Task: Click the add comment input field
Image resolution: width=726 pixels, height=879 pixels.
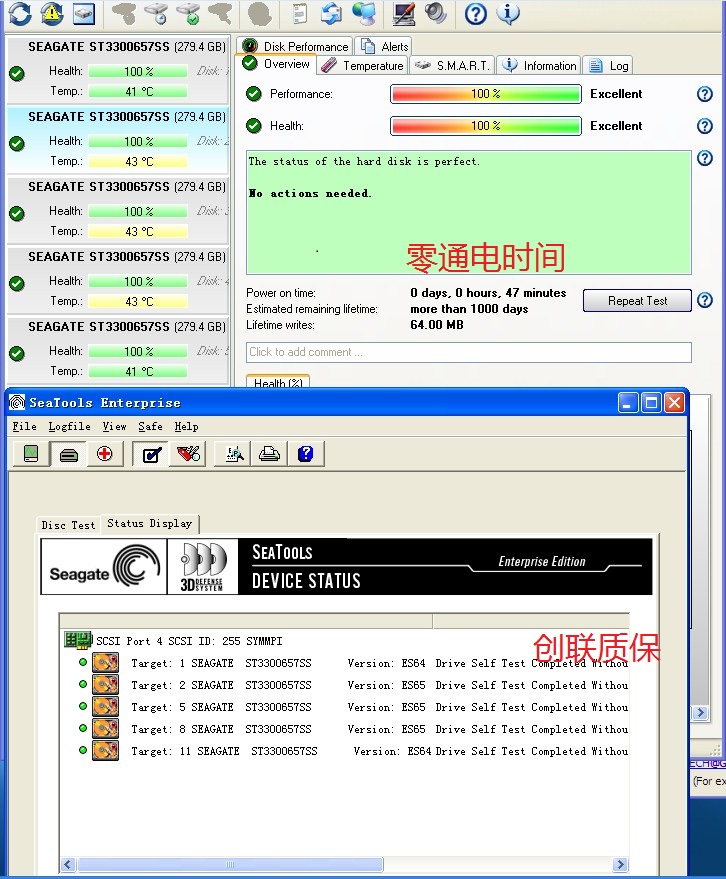Action: coord(469,352)
